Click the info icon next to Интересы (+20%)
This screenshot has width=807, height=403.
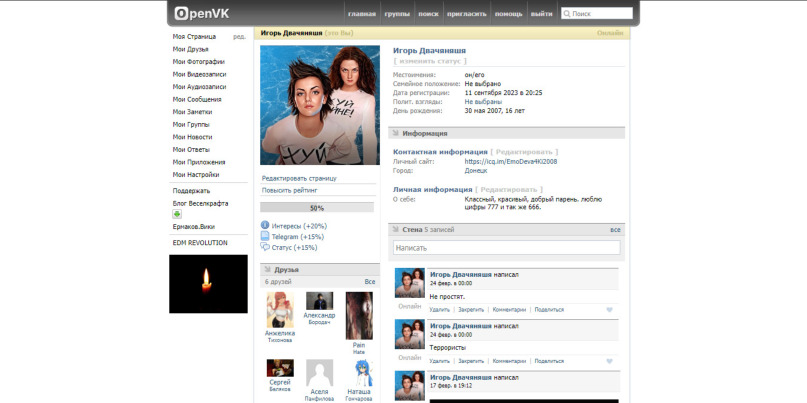click(x=265, y=226)
